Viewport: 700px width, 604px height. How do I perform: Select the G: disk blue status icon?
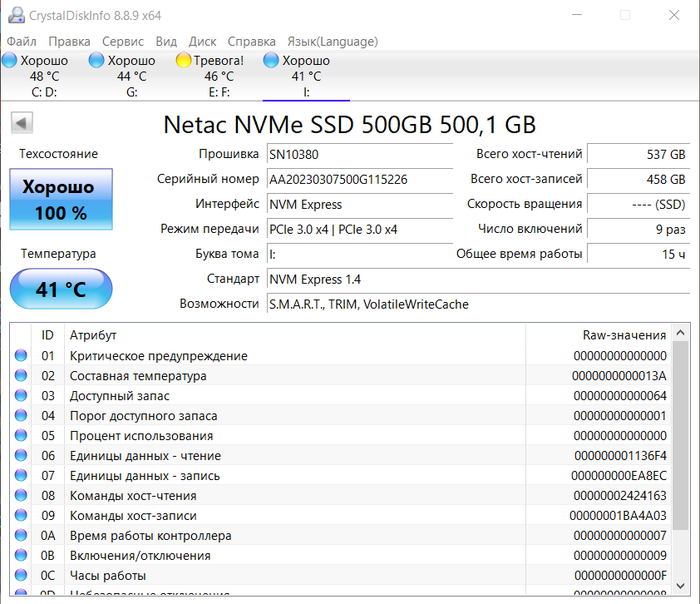pyautogui.click(x=96, y=60)
